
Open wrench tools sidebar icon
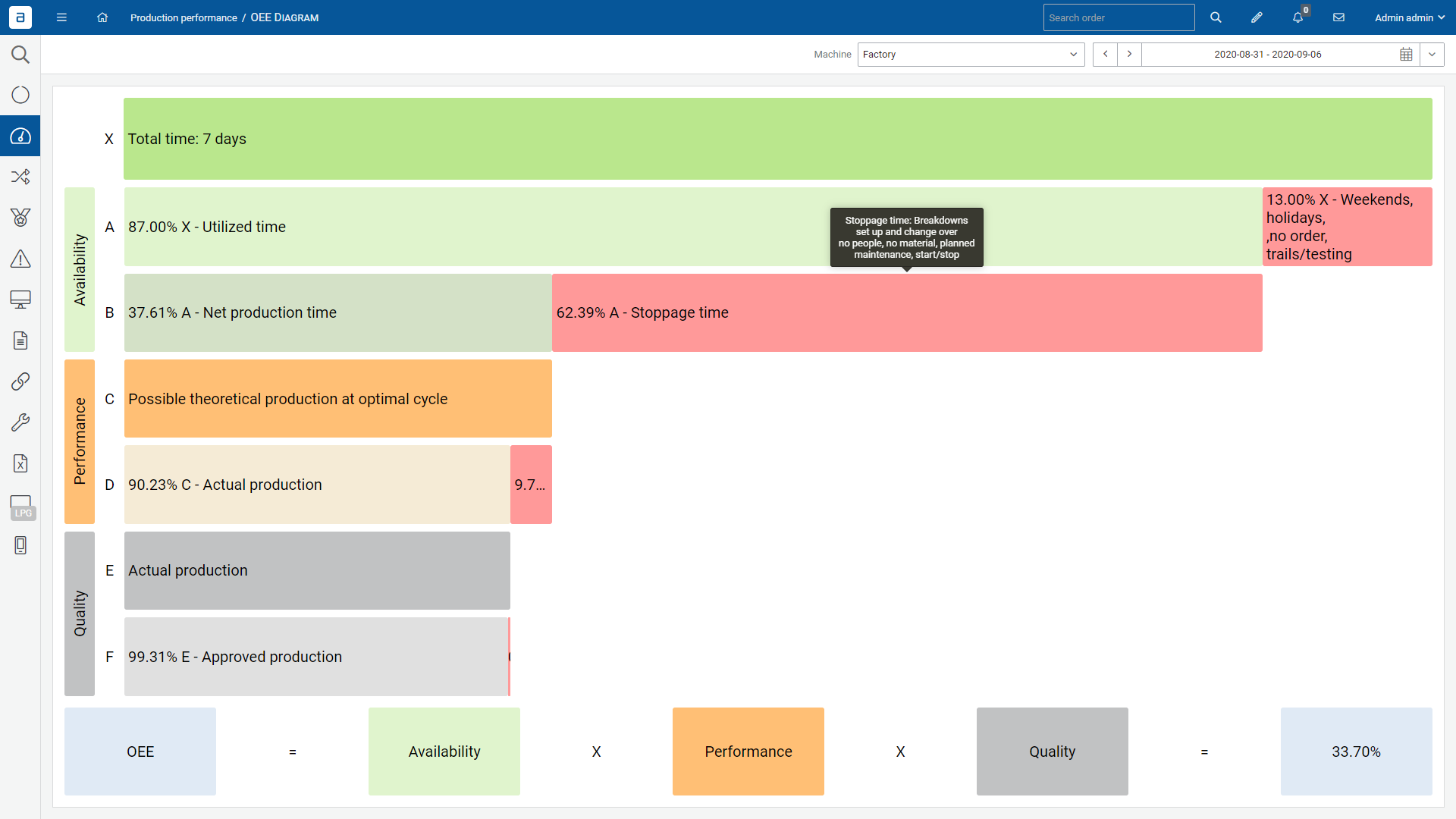click(x=20, y=422)
